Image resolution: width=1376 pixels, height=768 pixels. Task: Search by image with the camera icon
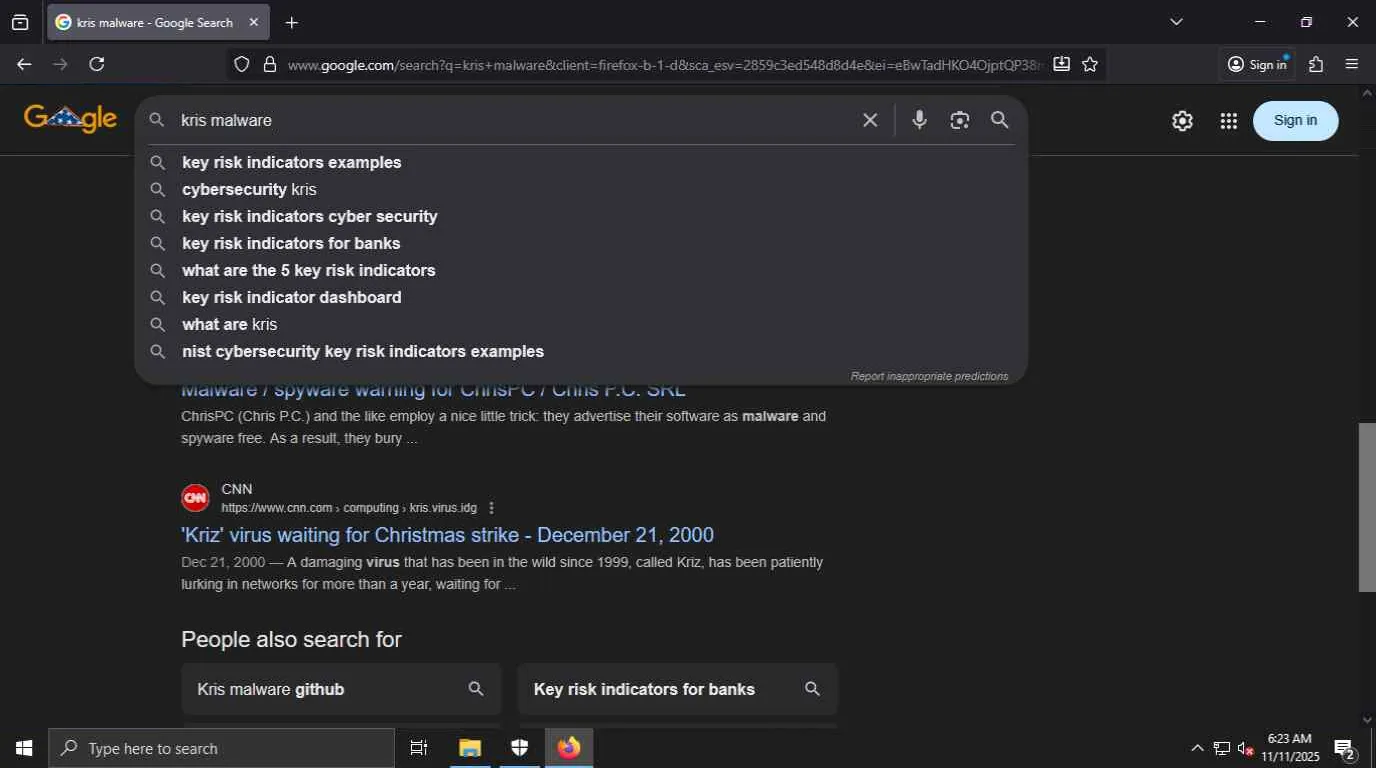click(x=960, y=120)
